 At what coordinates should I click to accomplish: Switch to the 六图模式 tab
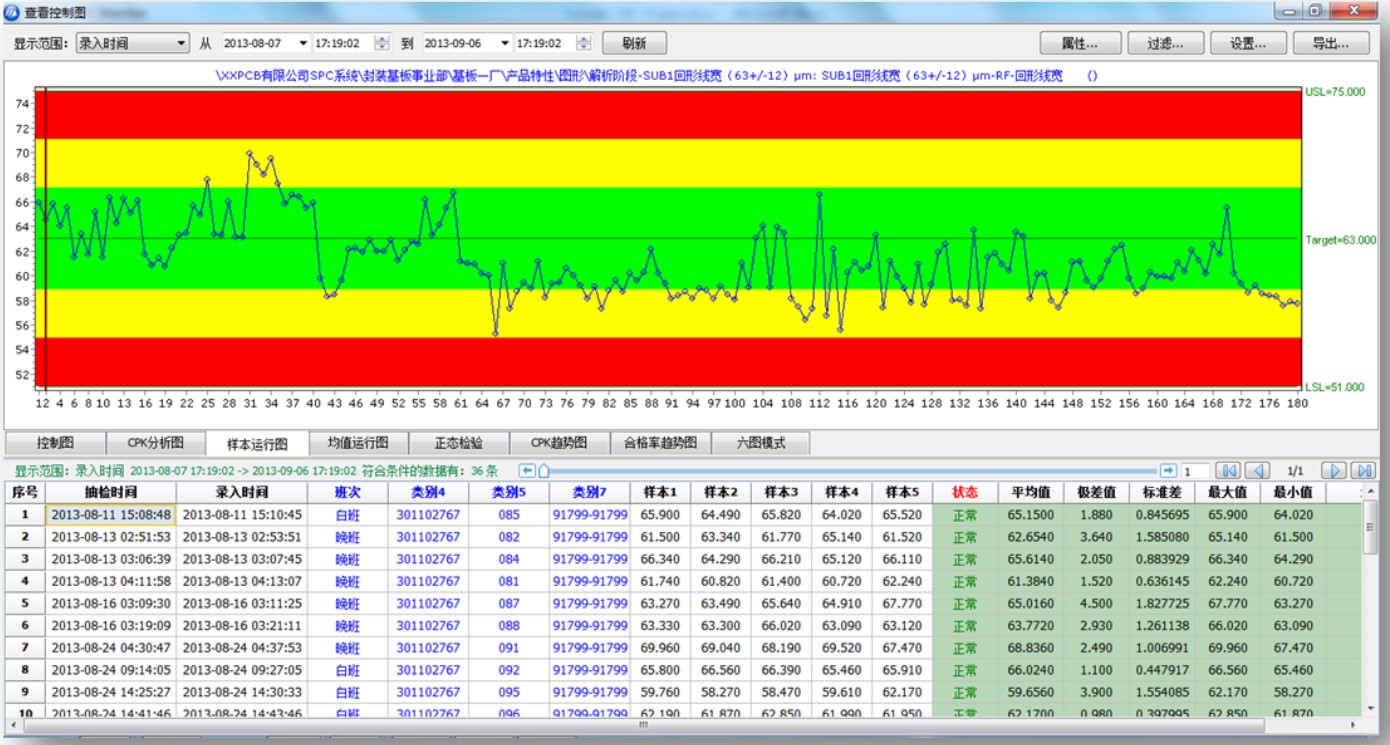[x=760, y=443]
